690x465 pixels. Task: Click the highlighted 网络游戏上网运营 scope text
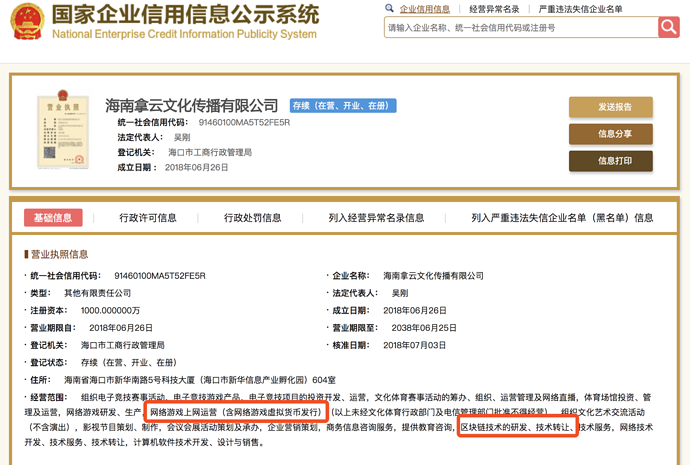[236, 412]
